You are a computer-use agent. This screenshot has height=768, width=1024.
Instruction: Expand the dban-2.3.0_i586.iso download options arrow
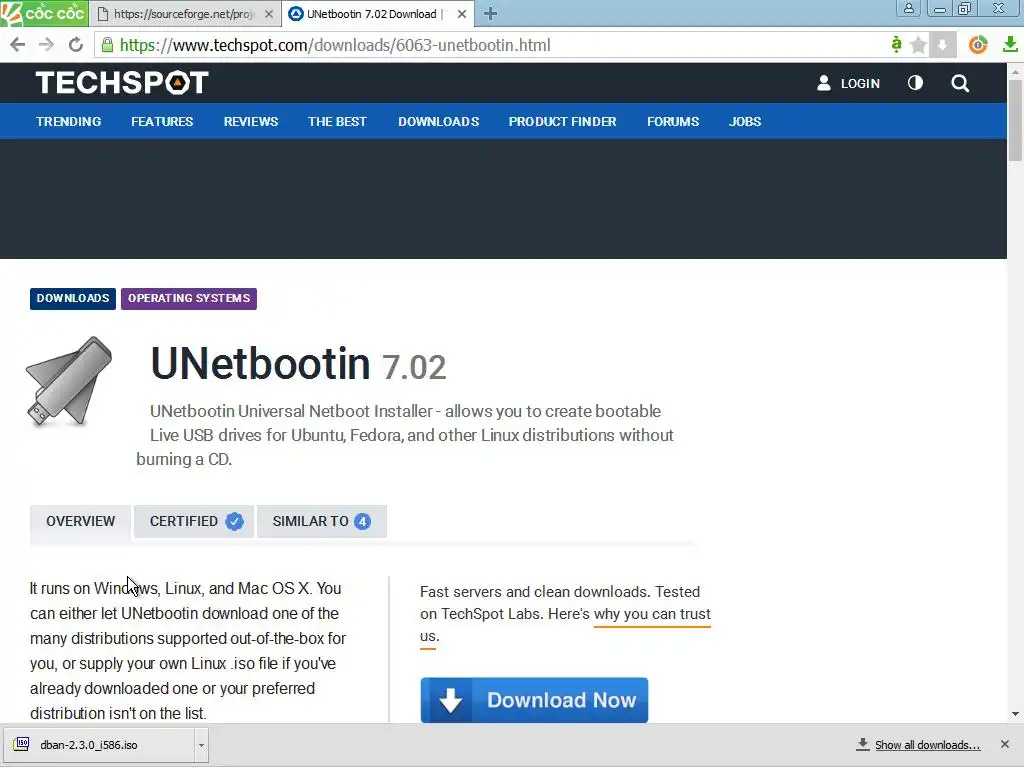[x=201, y=744]
